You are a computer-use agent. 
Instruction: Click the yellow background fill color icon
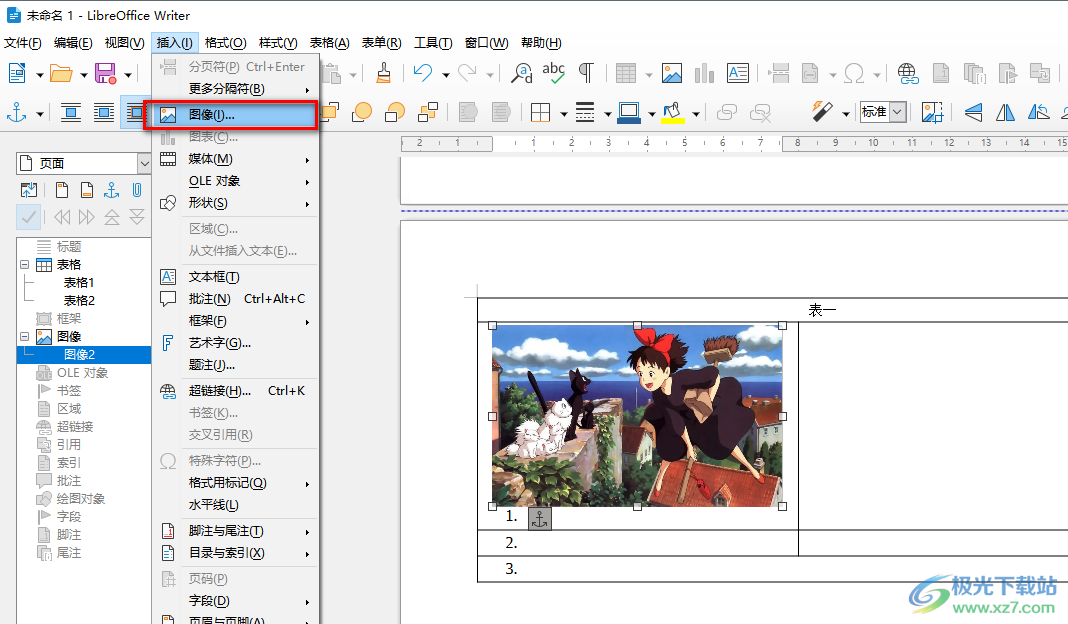tap(673, 112)
